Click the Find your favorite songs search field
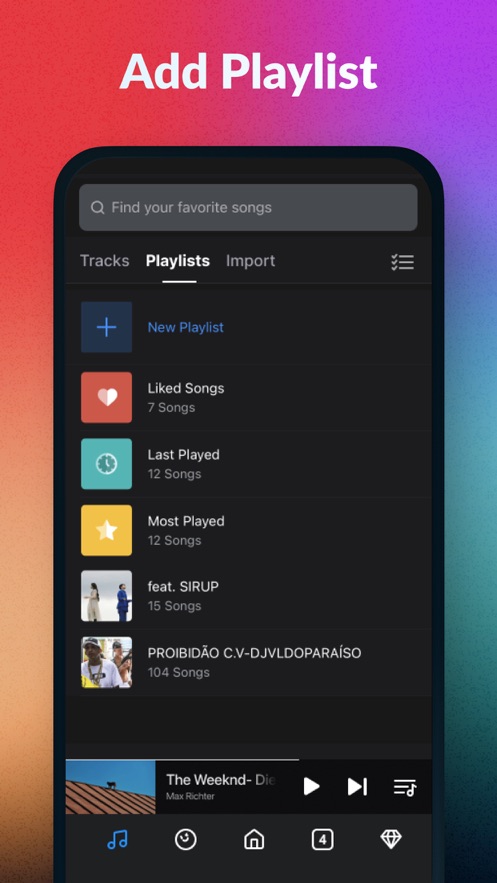The image size is (497, 883). [248, 207]
